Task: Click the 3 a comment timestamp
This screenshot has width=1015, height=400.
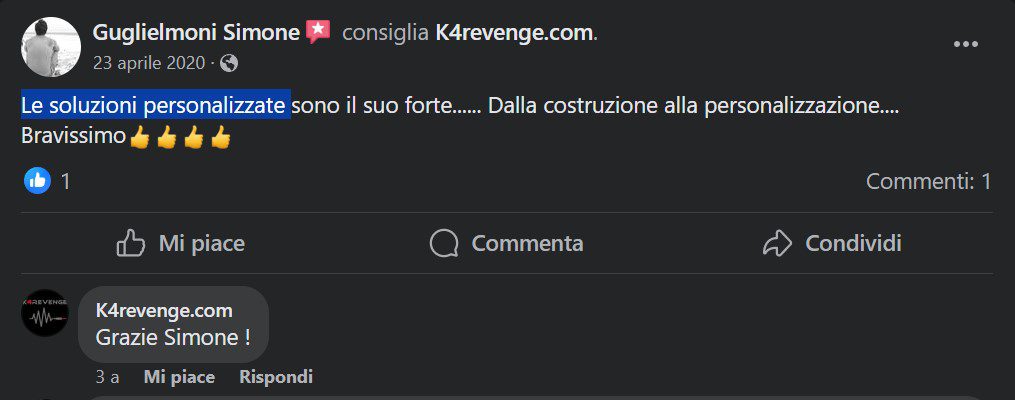Action: tap(107, 377)
